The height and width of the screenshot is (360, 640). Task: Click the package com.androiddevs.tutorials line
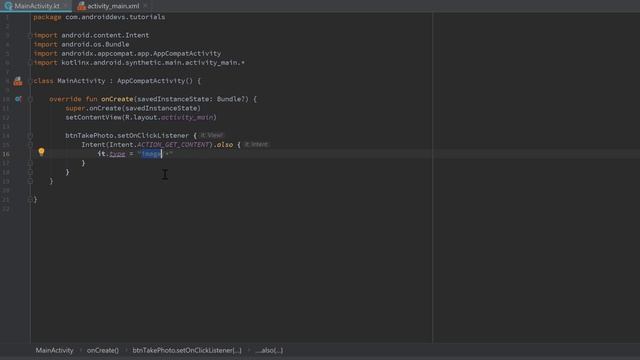[x=99, y=17]
